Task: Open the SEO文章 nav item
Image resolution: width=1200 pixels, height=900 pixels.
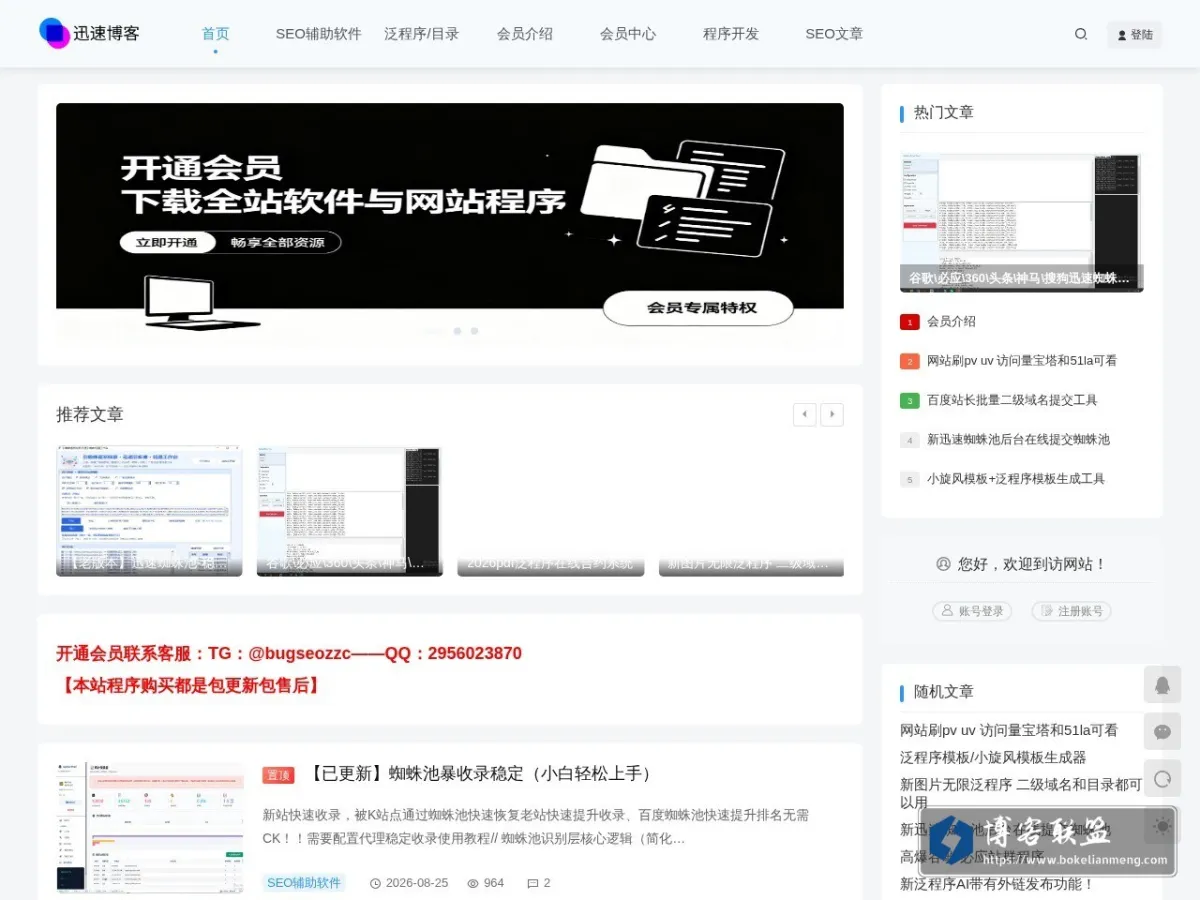Action: [834, 34]
